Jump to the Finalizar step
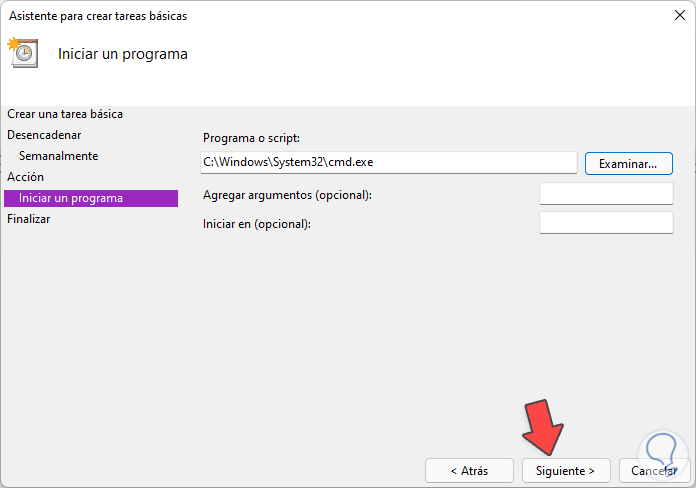 point(28,219)
